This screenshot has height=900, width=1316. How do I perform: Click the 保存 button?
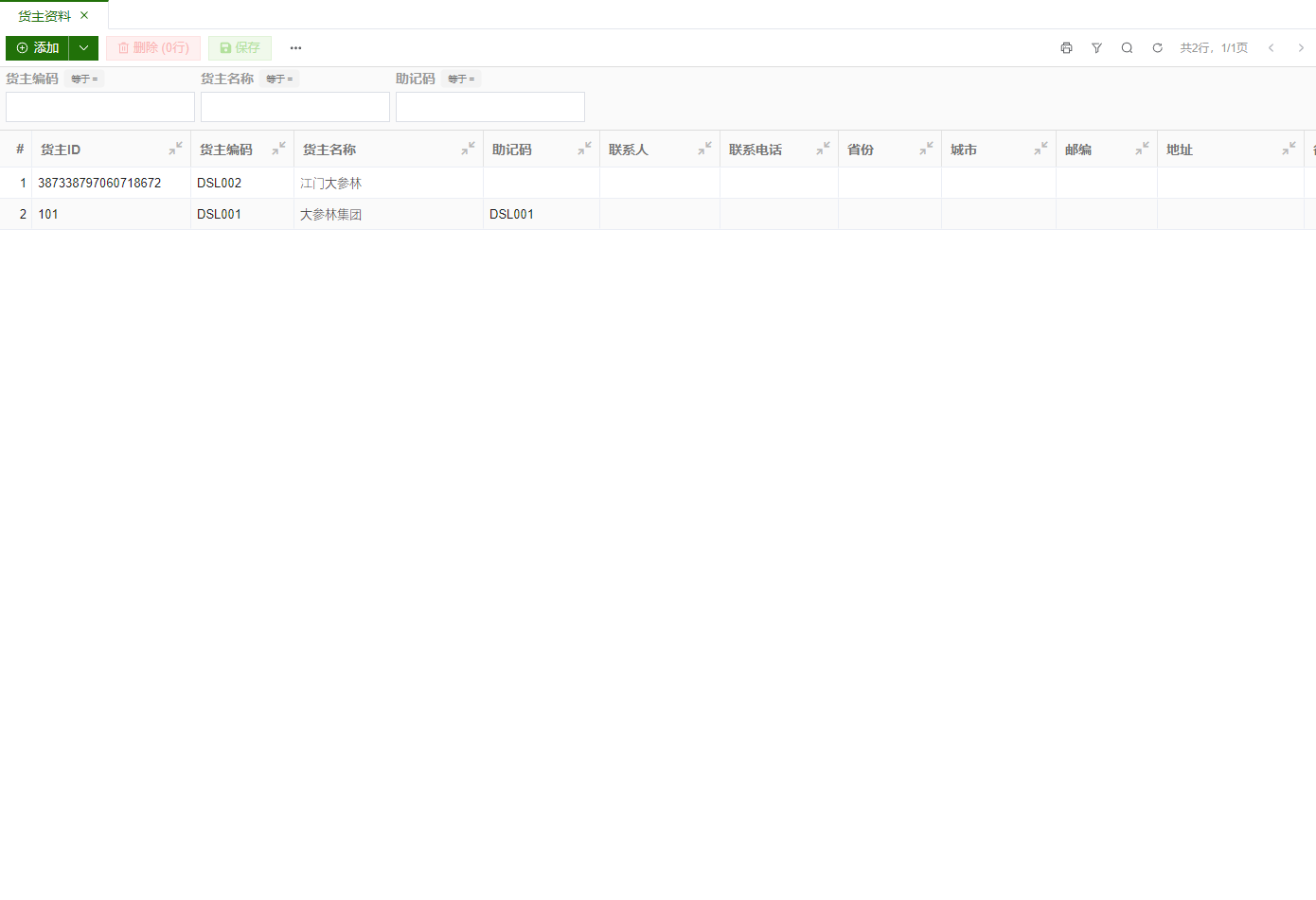click(240, 48)
